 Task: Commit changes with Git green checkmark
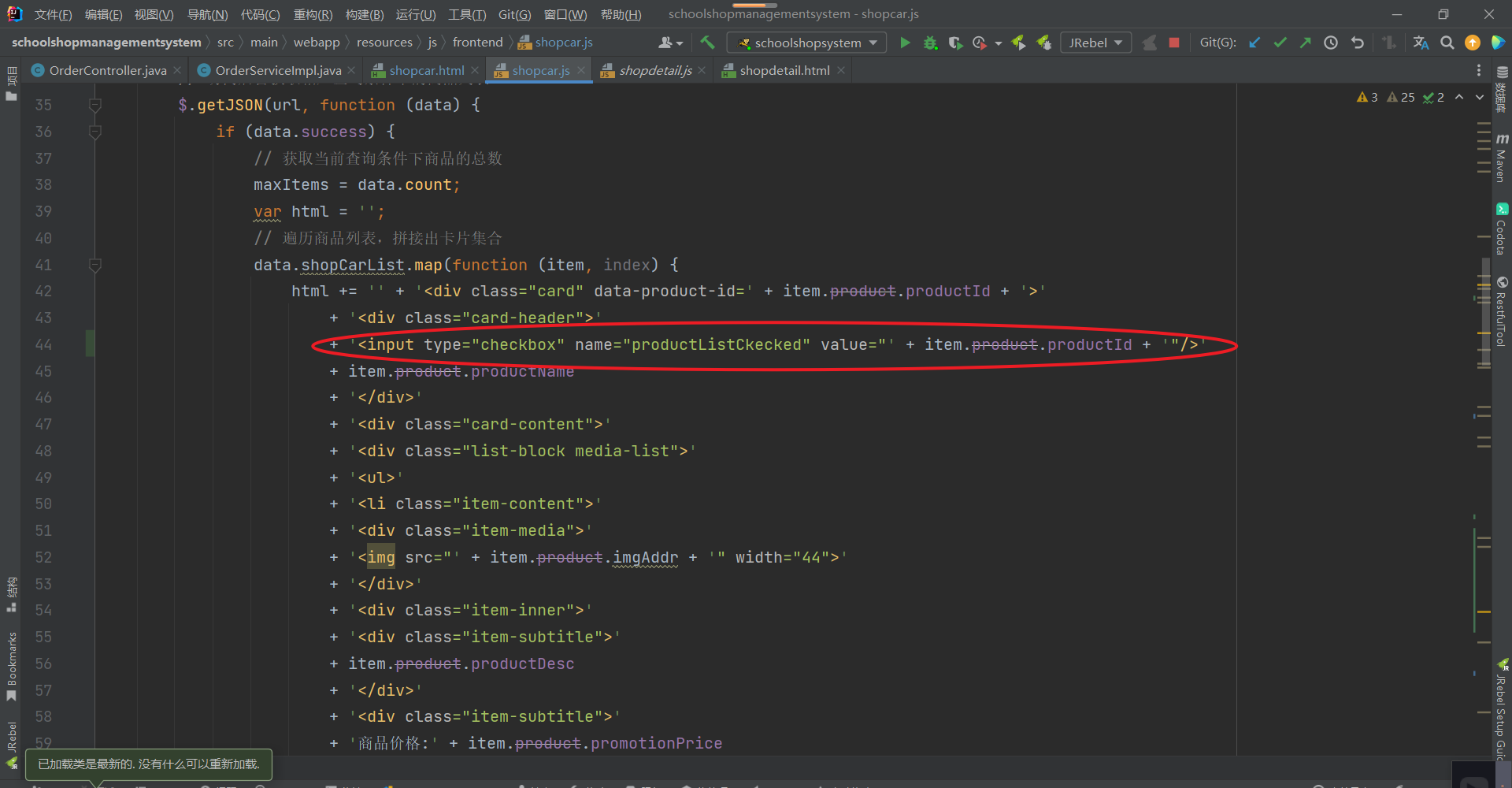click(1280, 43)
